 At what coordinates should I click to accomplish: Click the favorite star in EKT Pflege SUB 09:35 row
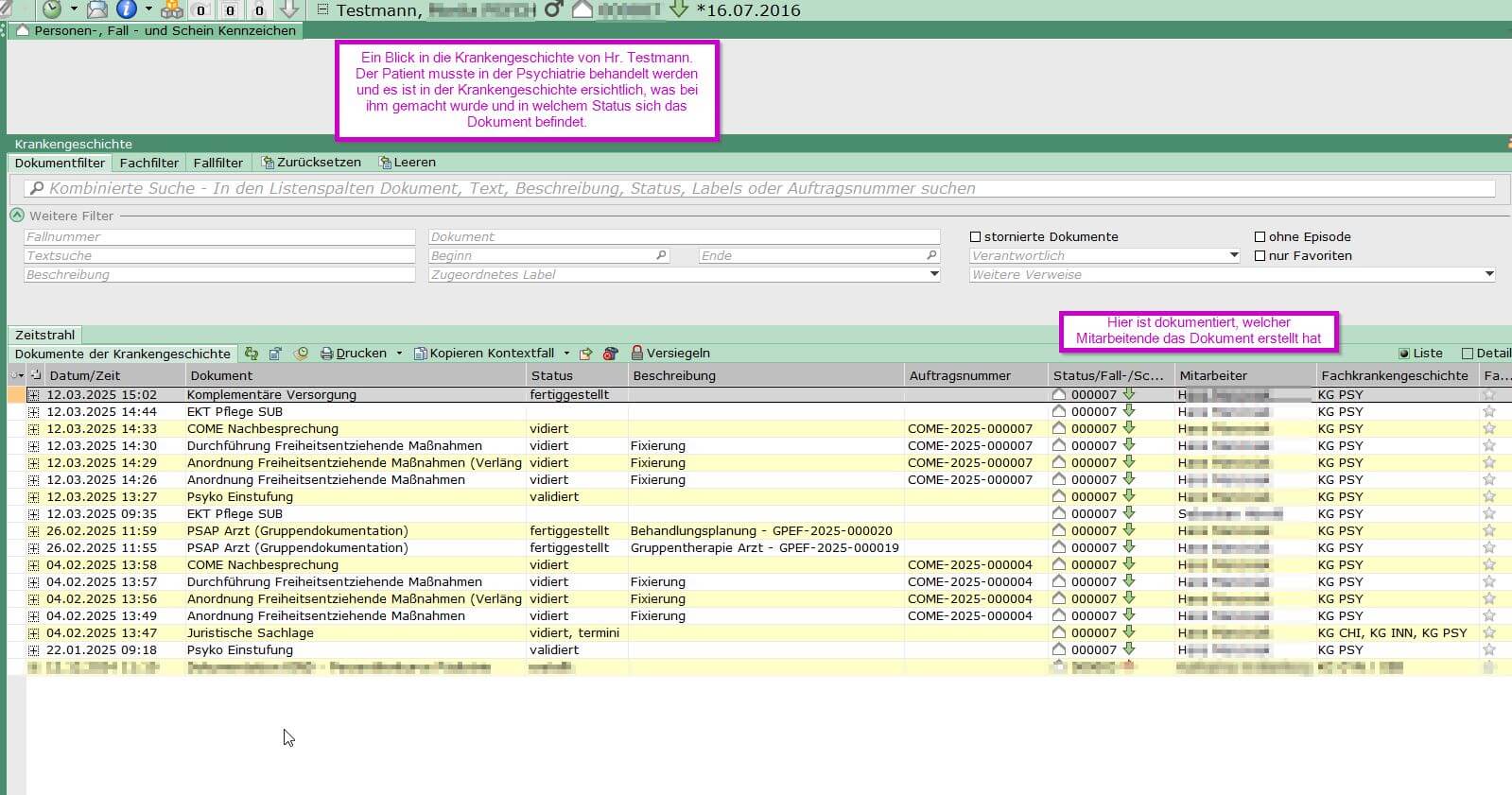click(x=1489, y=513)
